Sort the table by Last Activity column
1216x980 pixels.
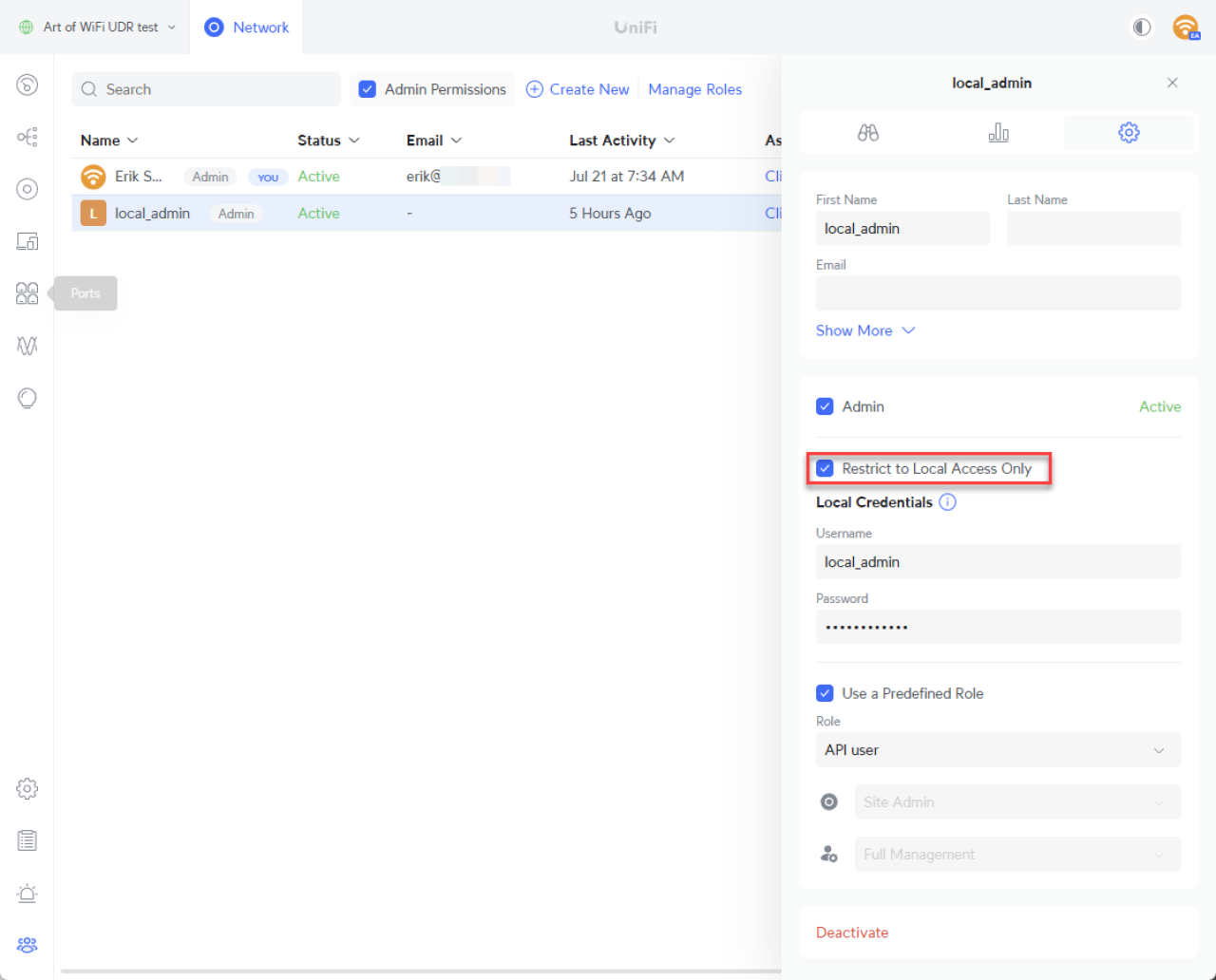point(621,141)
